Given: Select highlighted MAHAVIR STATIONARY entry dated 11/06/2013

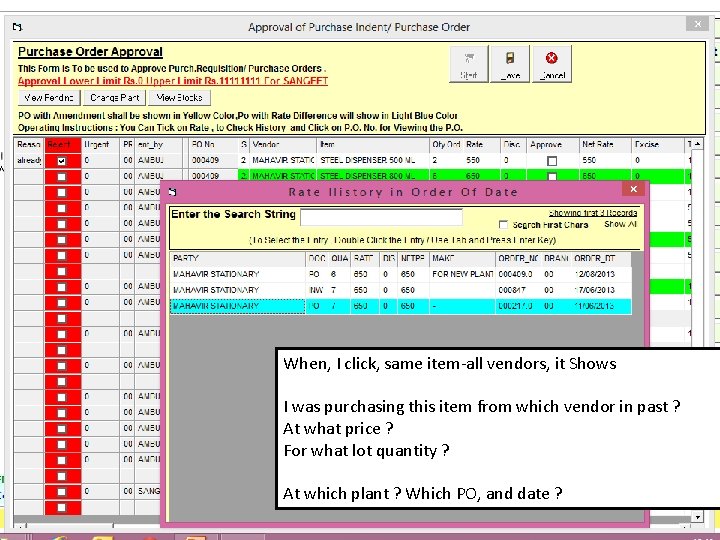Looking at the screenshot, I should 400,306.
